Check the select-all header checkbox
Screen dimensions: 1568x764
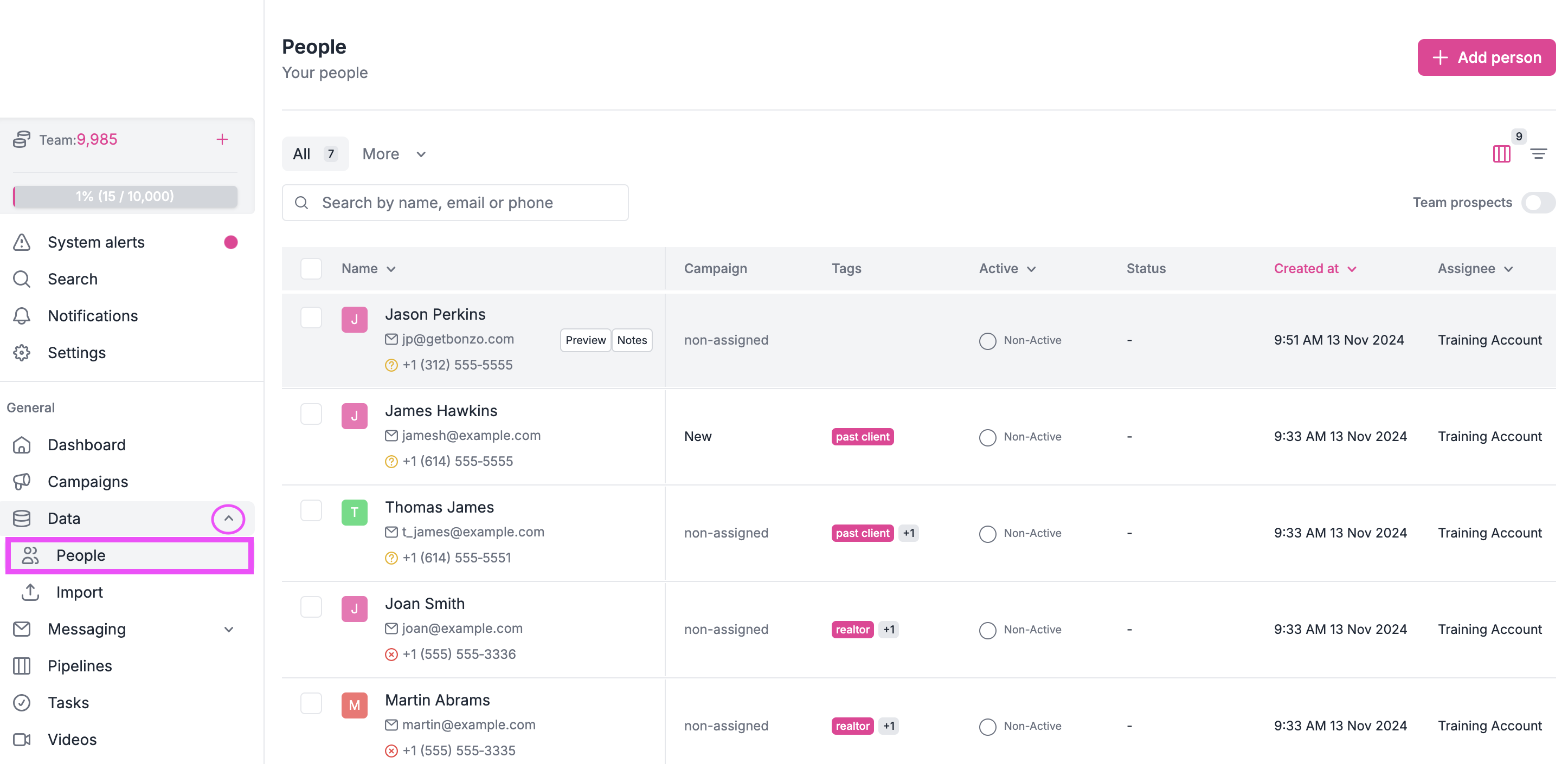(311, 269)
